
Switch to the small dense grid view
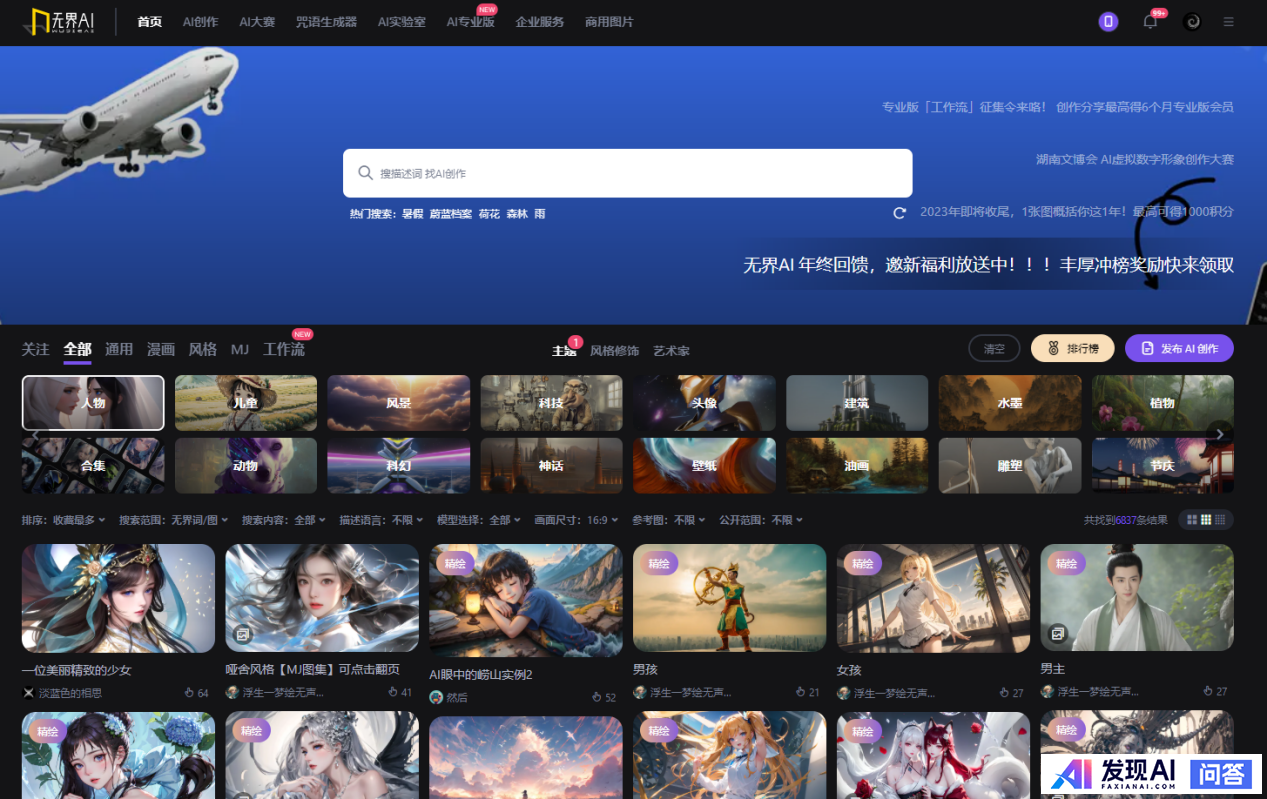pyautogui.click(x=1221, y=520)
